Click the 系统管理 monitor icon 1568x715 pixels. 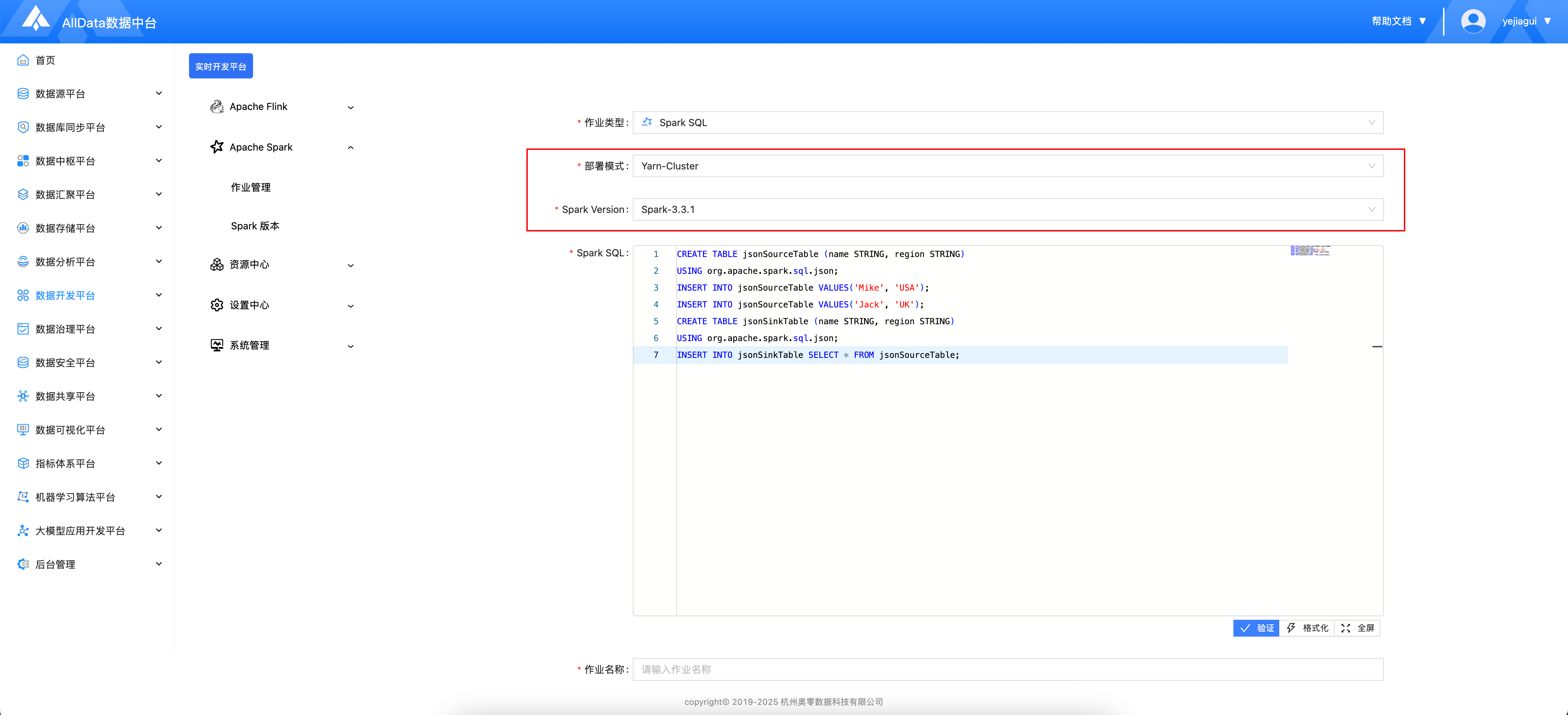(x=217, y=345)
